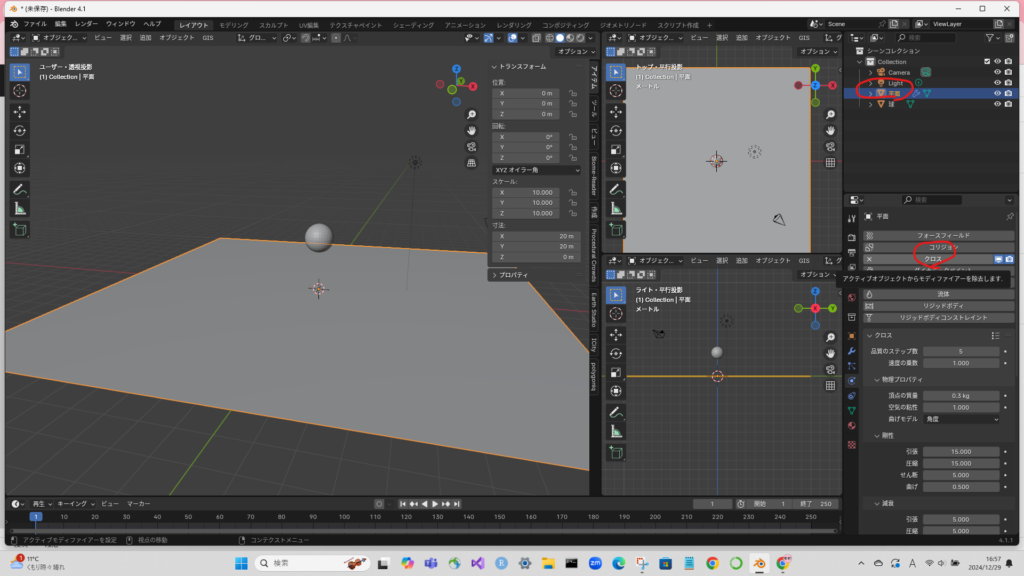Screen dimensions: 1024x576
Task: Click the 頂点の質量 value field
Action: click(960, 396)
